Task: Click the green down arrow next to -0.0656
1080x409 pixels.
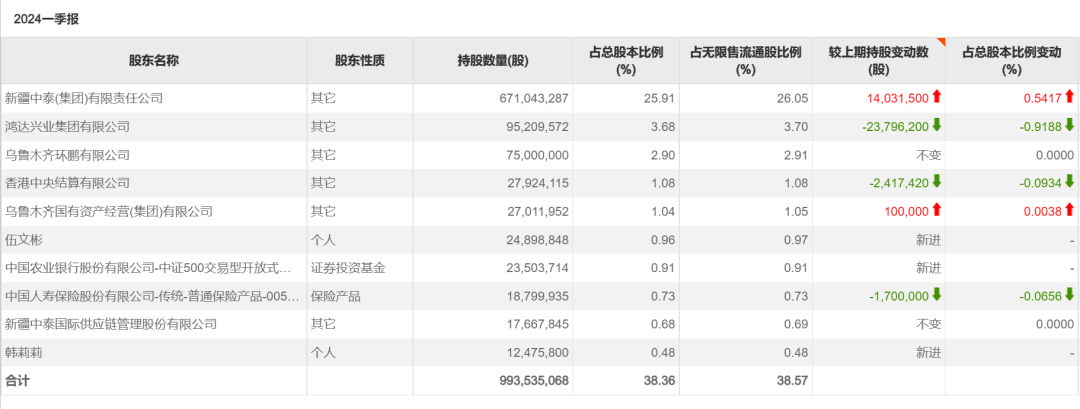Action: 1069,295
